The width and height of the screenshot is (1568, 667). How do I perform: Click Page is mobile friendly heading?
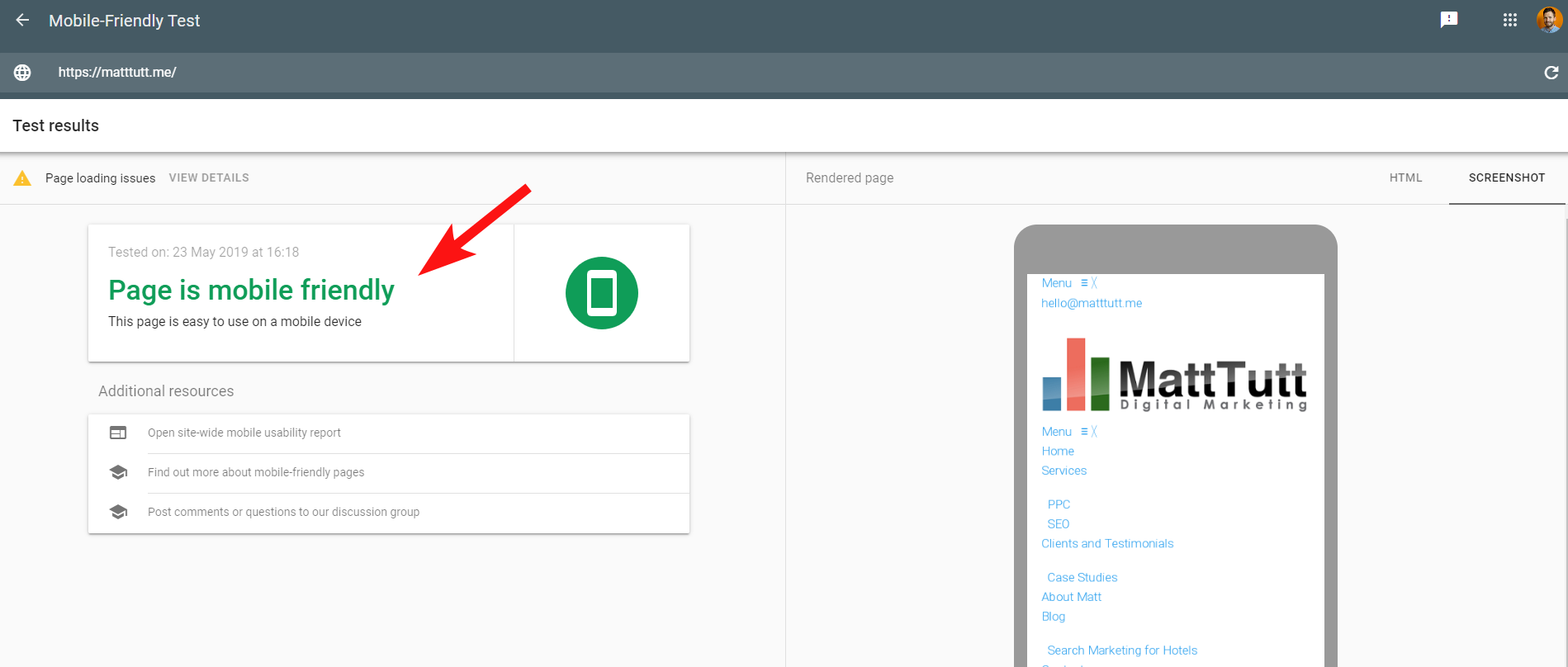251,290
